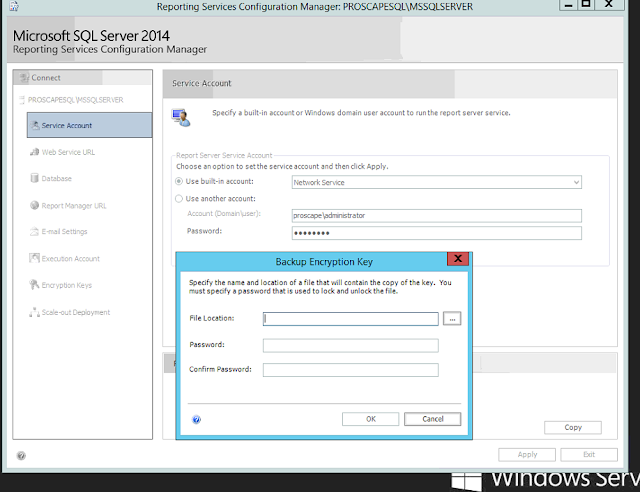Select the Use another account radio button
Viewport: 640px width, 492px height.
(x=179, y=198)
